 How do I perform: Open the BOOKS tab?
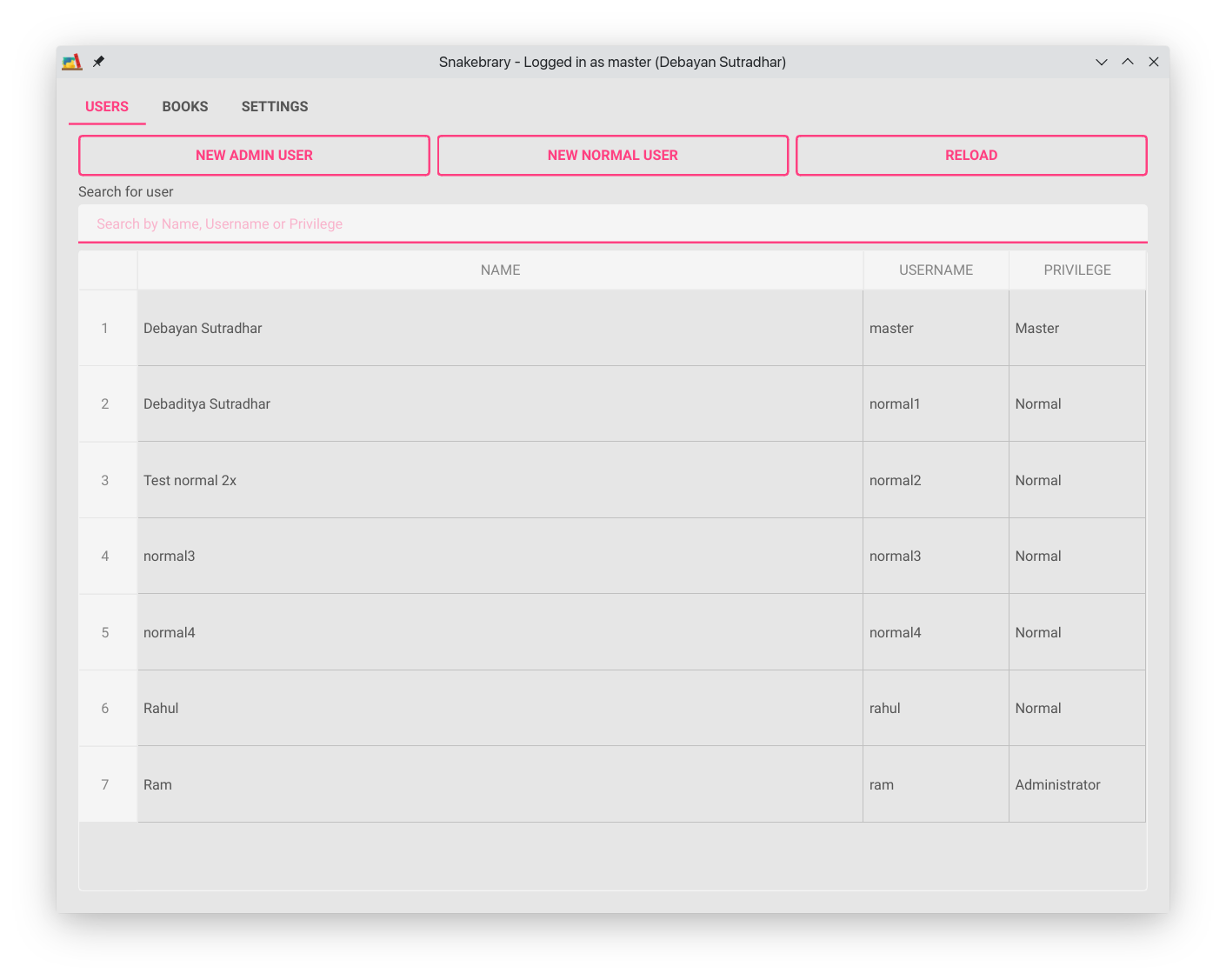pos(185,106)
